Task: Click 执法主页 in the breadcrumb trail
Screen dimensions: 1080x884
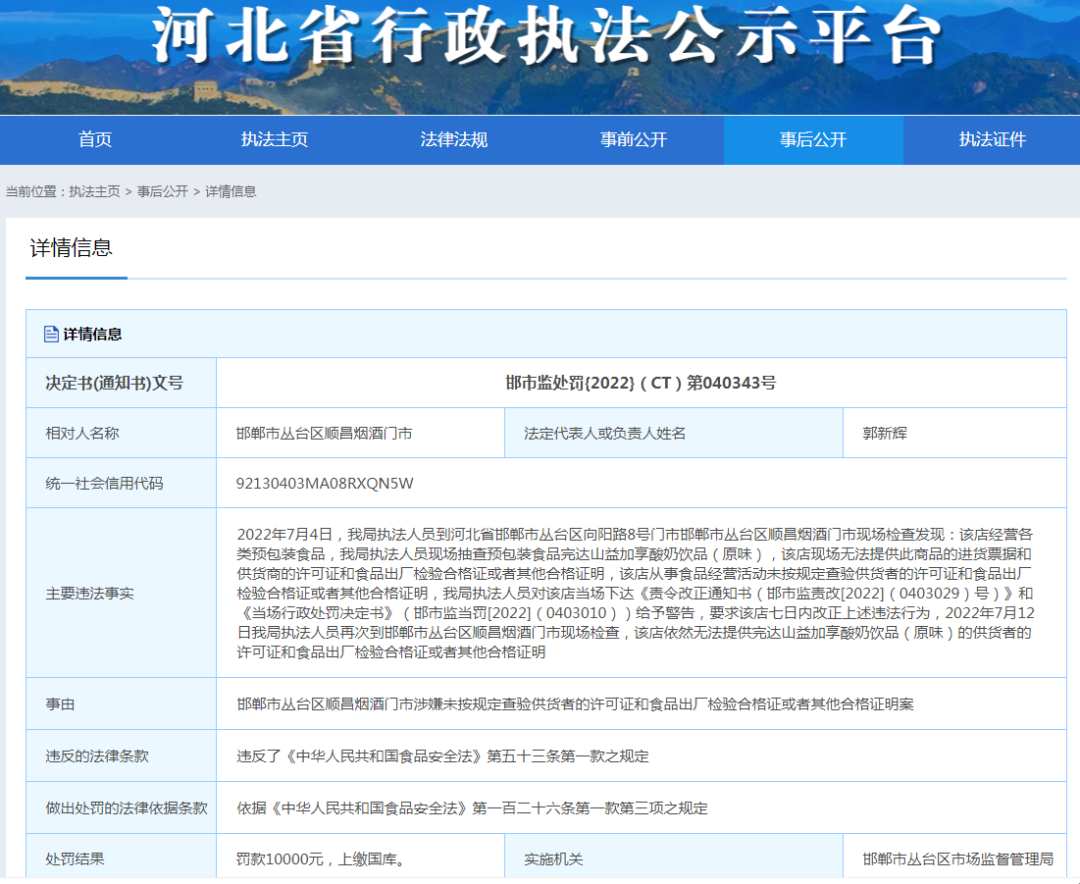Action: tap(94, 191)
